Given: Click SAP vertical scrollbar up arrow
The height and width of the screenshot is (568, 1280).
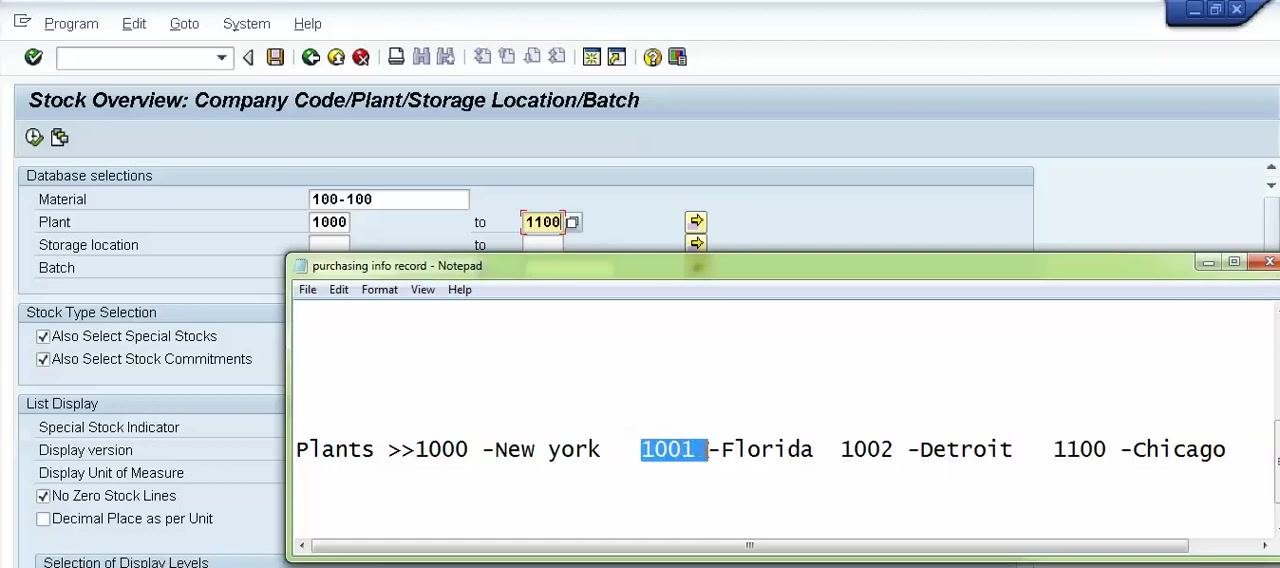Looking at the screenshot, I should pyautogui.click(x=1272, y=167).
